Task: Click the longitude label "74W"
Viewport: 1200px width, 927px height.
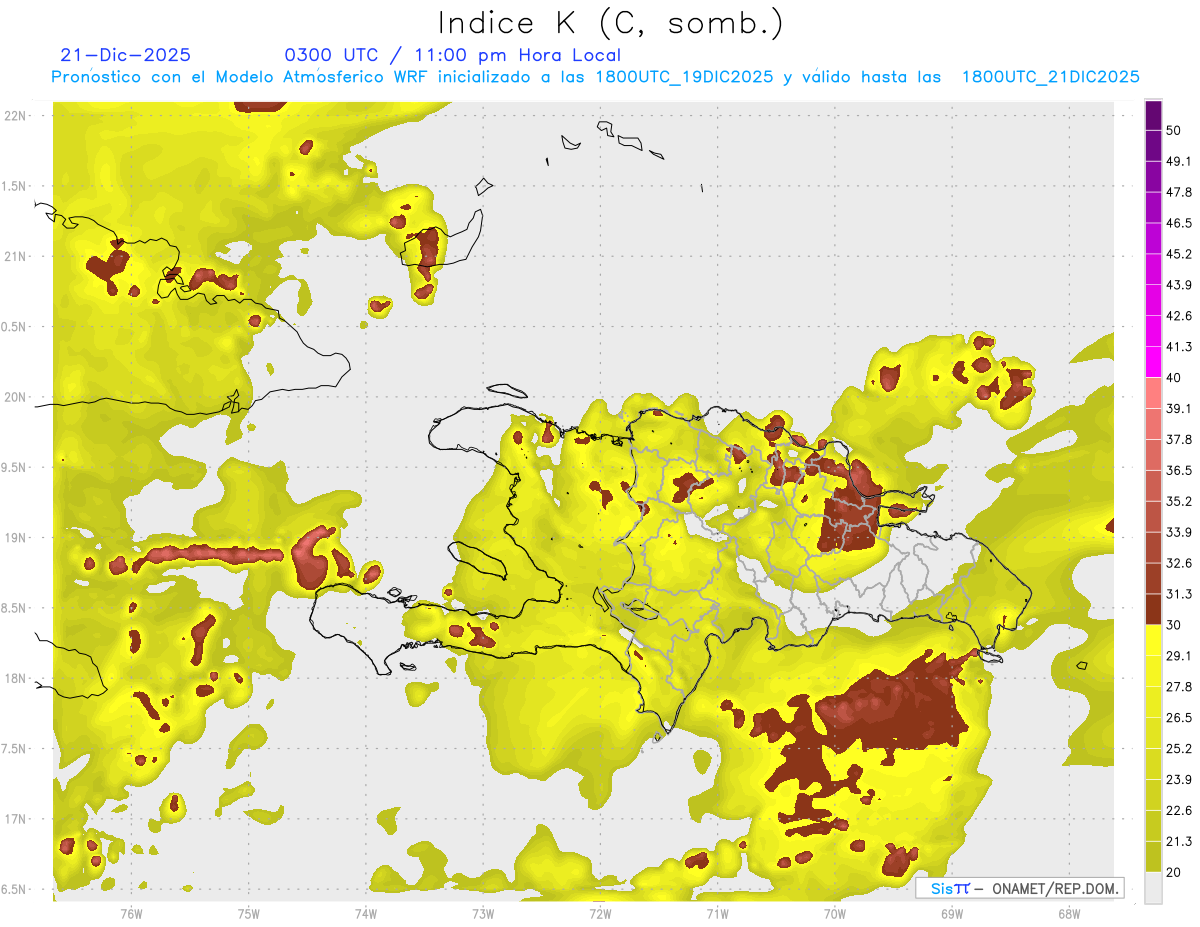Action: tap(365, 913)
